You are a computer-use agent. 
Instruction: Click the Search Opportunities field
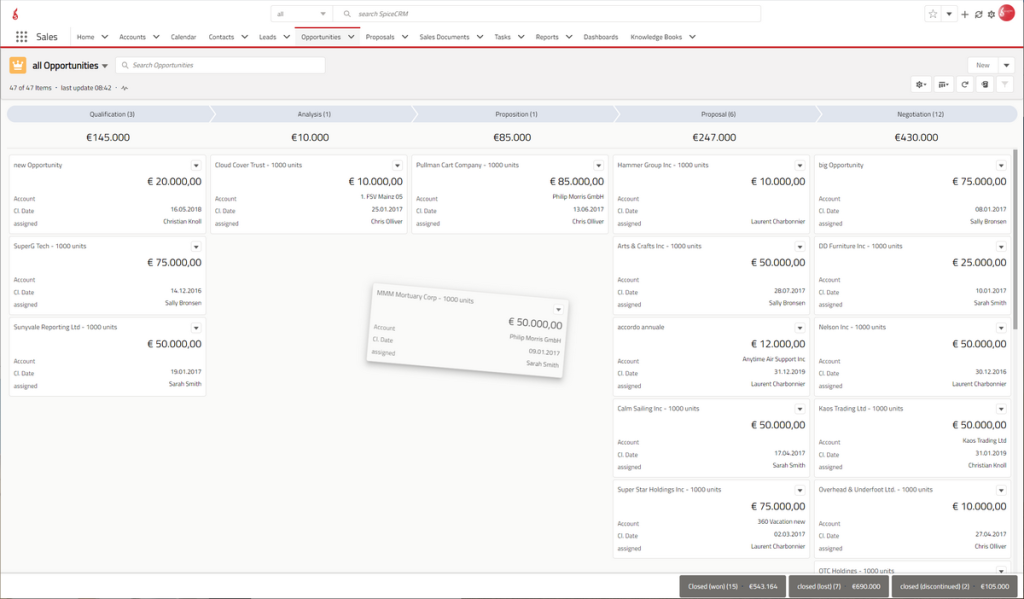(x=220, y=65)
